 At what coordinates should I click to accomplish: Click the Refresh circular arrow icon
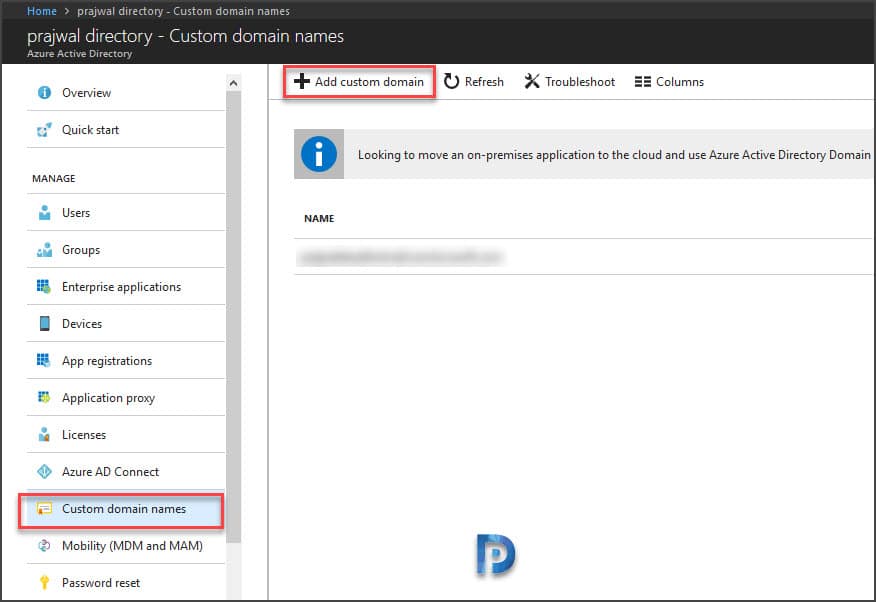click(x=451, y=82)
